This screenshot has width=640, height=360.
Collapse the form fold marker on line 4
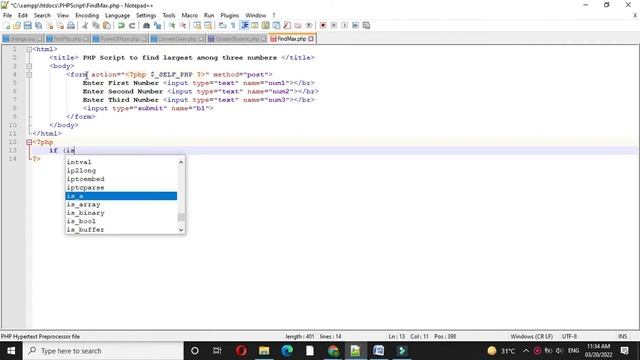point(29,74)
